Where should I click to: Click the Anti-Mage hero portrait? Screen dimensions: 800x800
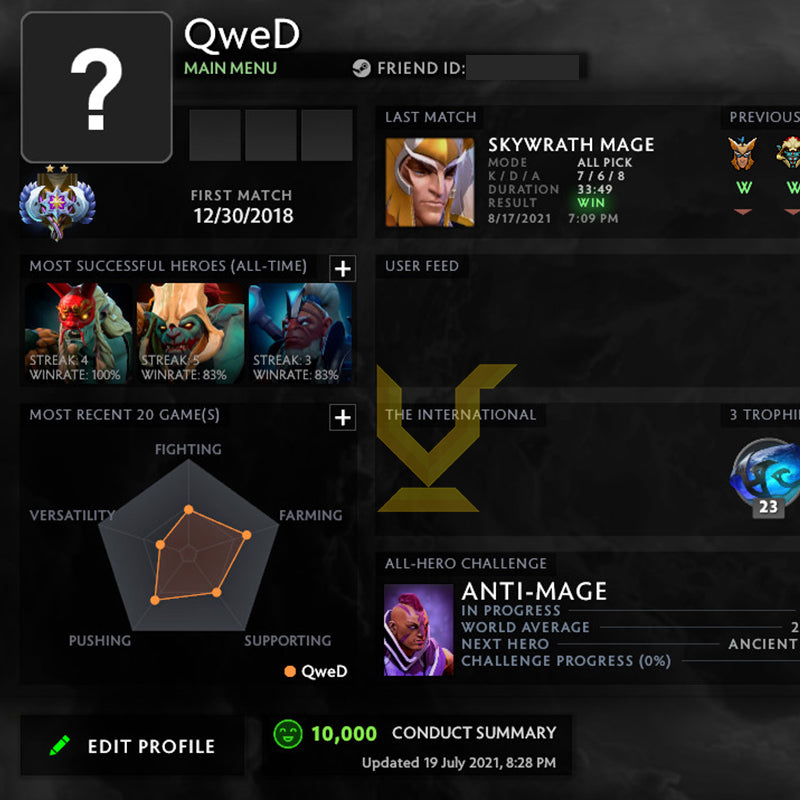418,630
